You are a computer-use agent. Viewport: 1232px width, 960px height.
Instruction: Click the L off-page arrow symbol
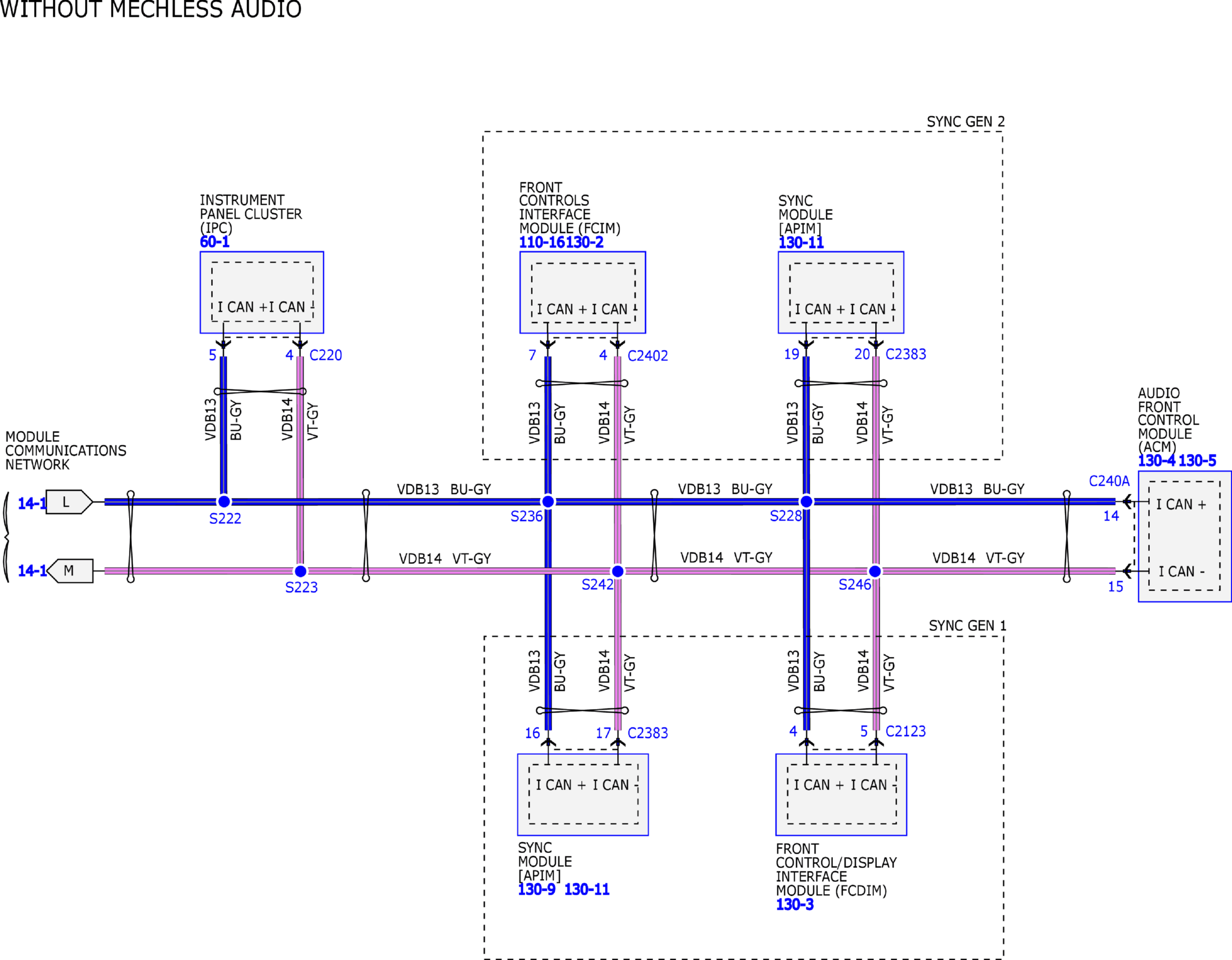[x=68, y=502]
